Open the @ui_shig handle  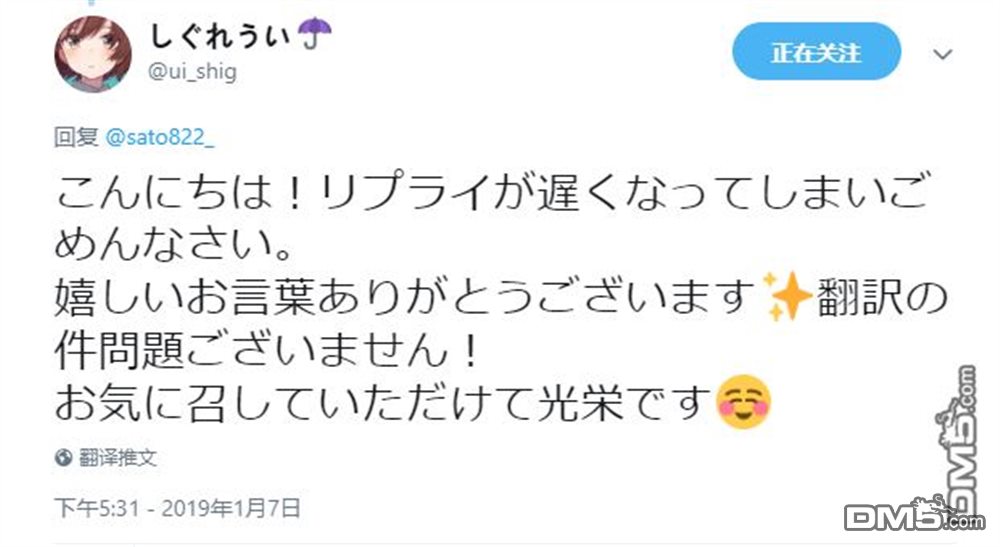coord(192,71)
